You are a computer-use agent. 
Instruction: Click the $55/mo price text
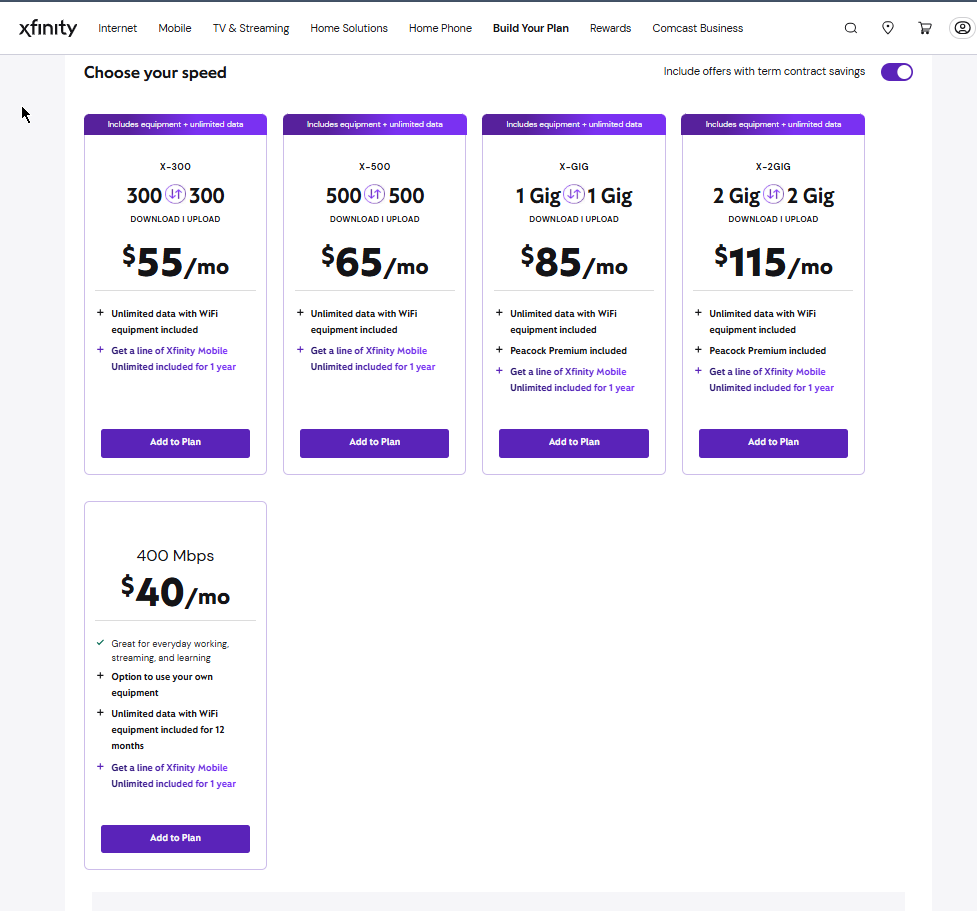(176, 262)
